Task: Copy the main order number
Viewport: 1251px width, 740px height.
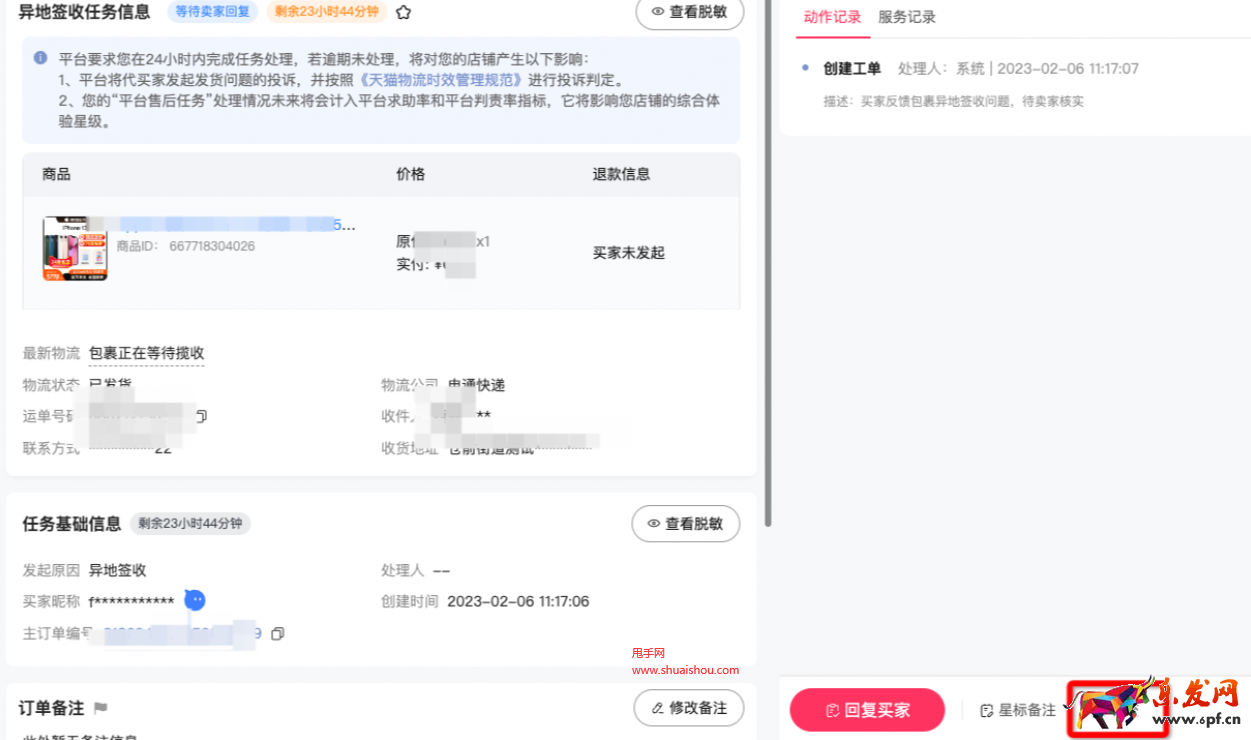Action: pyautogui.click(x=278, y=634)
